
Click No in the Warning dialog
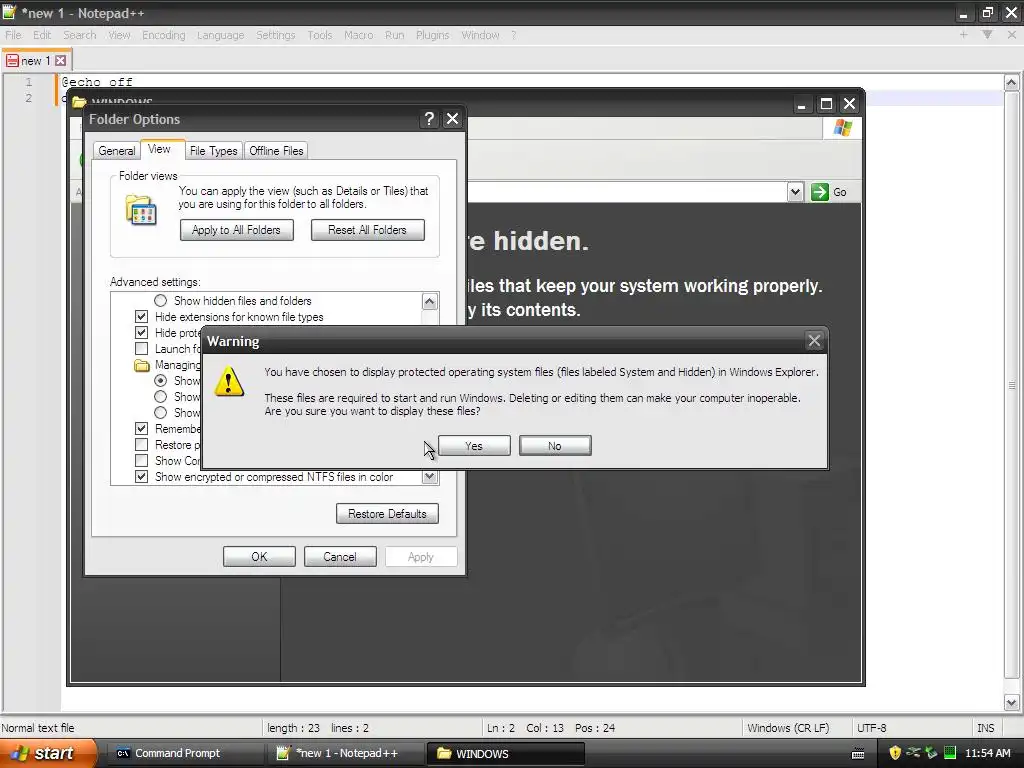tap(555, 446)
